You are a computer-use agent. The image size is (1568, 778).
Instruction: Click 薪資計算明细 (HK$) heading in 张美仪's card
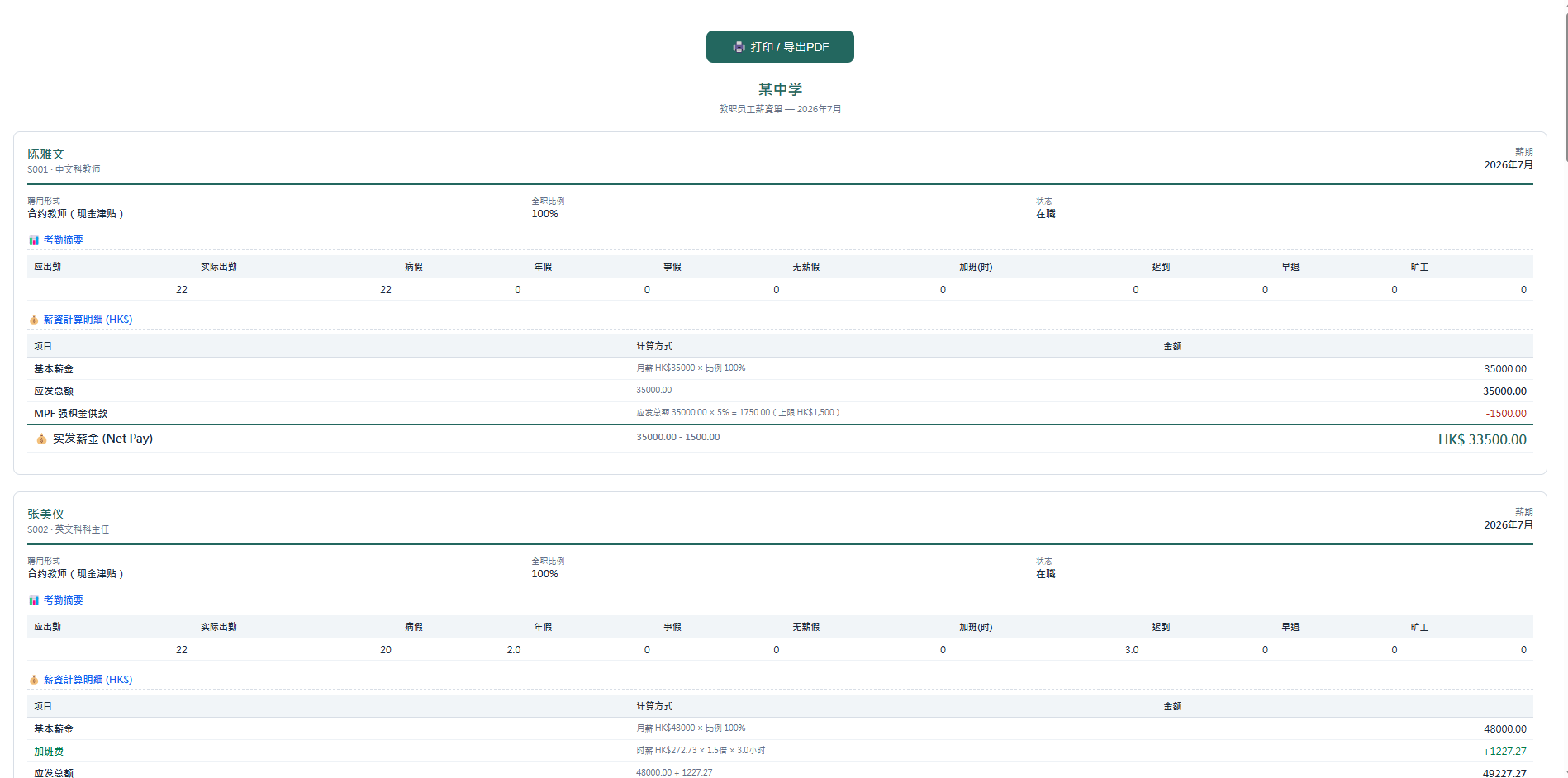click(x=88, y=680)
